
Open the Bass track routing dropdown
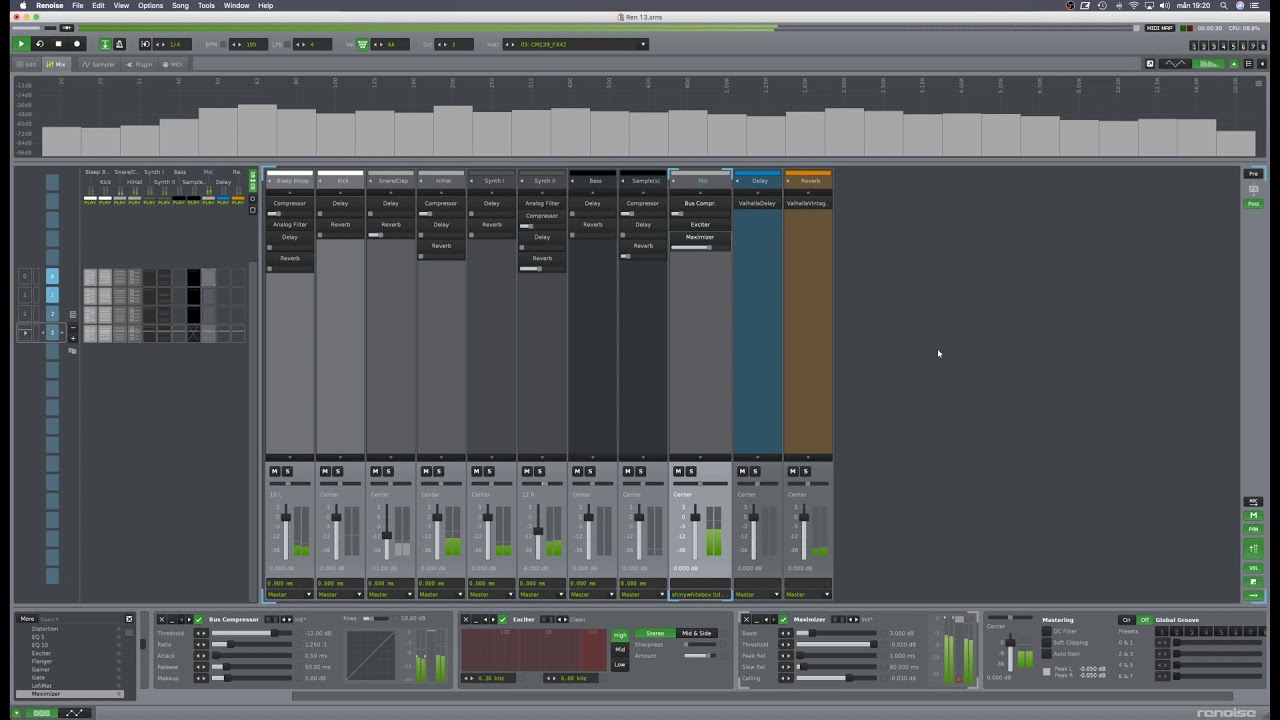click(592, 594)
